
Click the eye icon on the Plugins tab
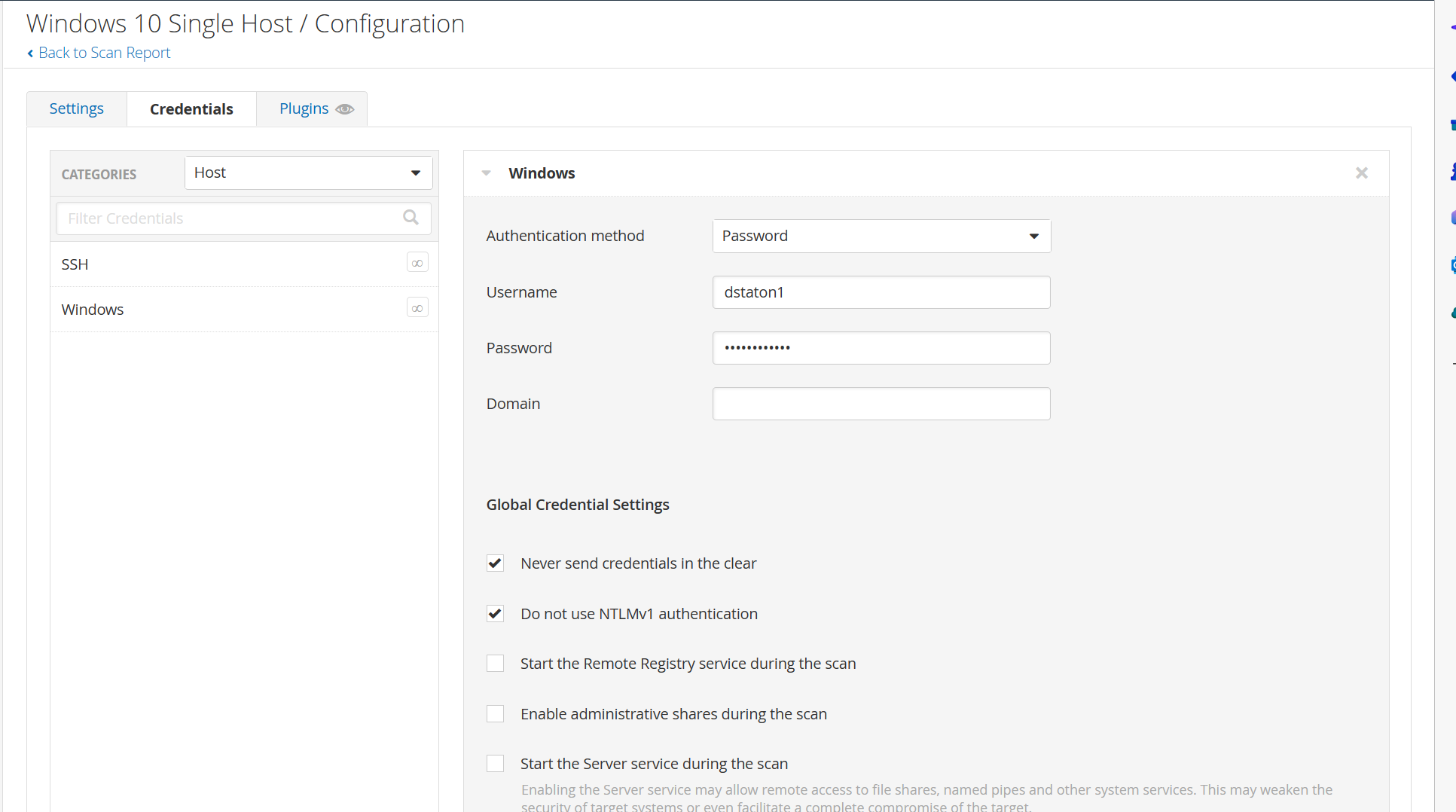coord(344,108)
